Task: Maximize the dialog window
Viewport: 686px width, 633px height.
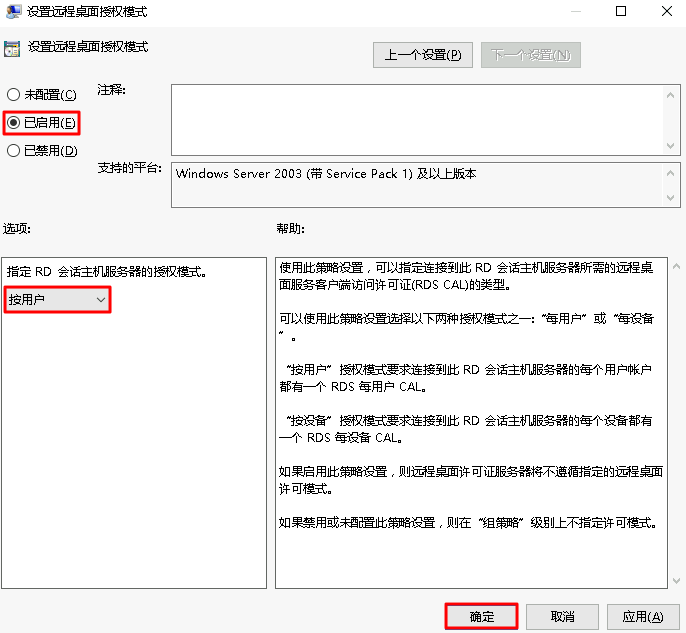Action: 621,11
